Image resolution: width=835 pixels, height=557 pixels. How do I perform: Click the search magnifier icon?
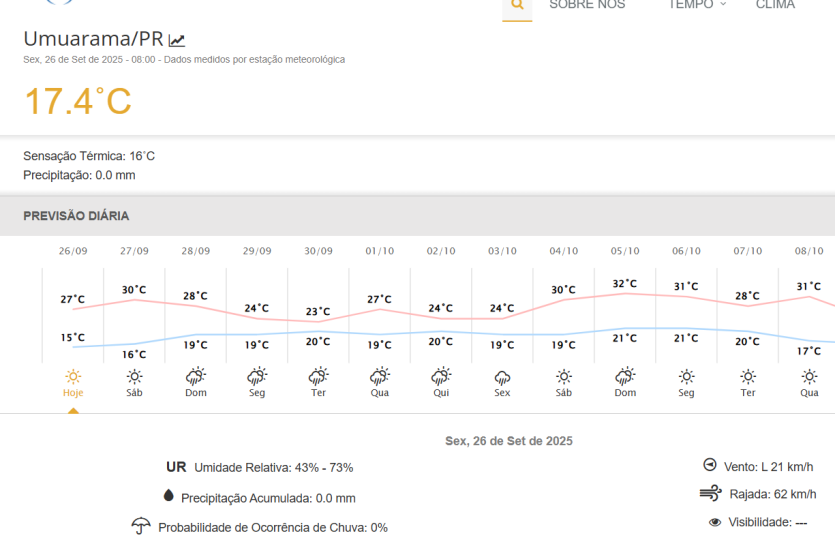tap(517, 5)
